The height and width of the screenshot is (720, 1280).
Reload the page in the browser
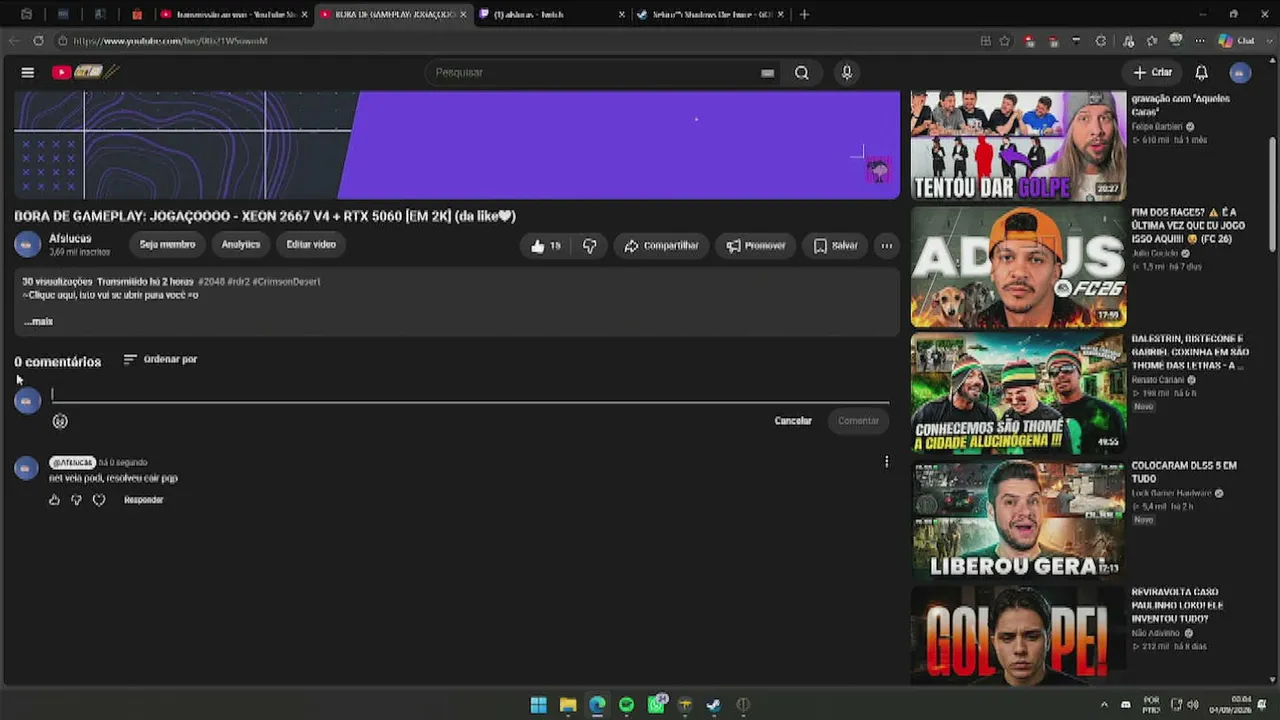pyautogui.click(x=38, y=41)
